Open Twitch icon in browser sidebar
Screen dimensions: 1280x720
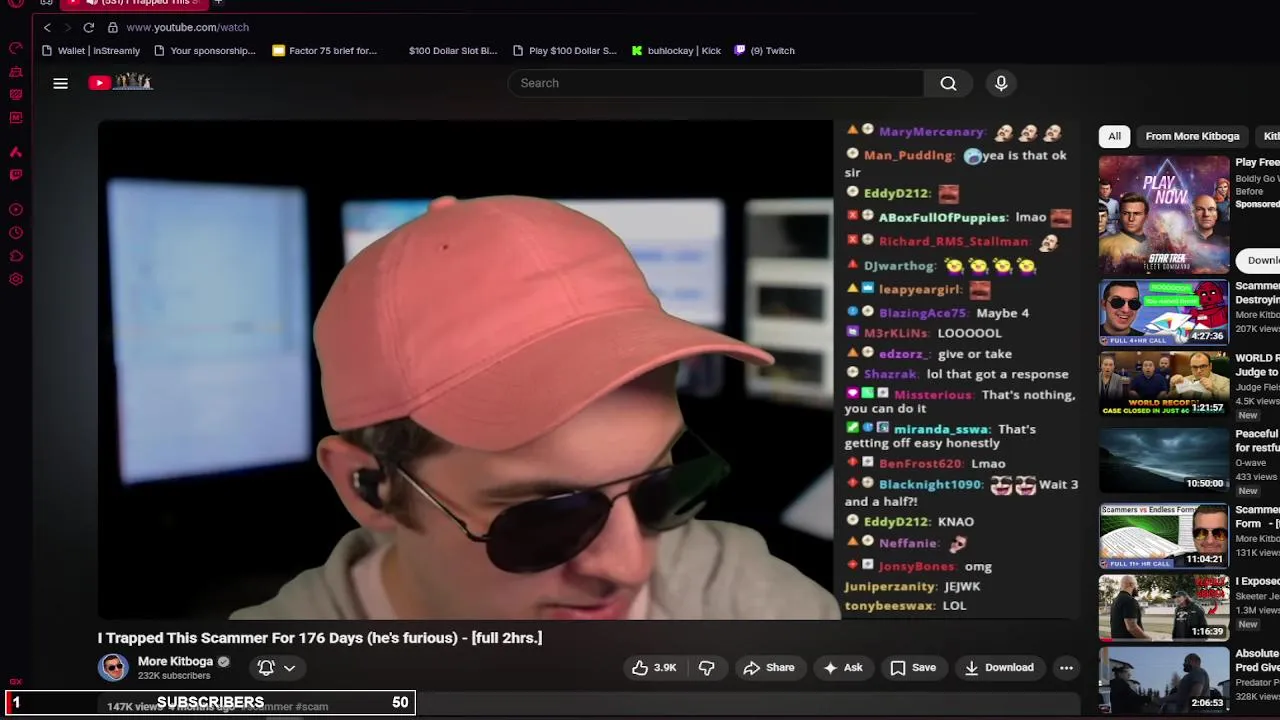(x=16, y=175)
